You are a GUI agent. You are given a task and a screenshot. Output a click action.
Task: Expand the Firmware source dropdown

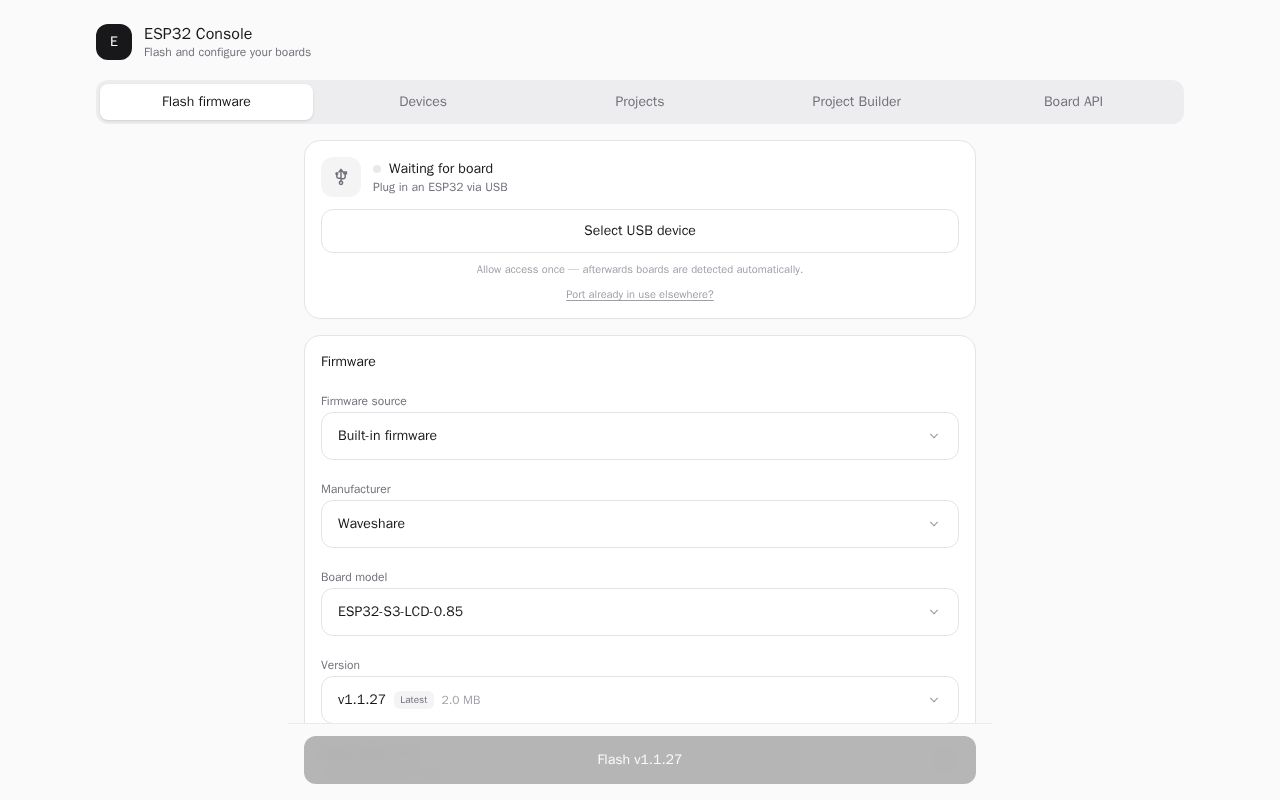pos(640,436)
